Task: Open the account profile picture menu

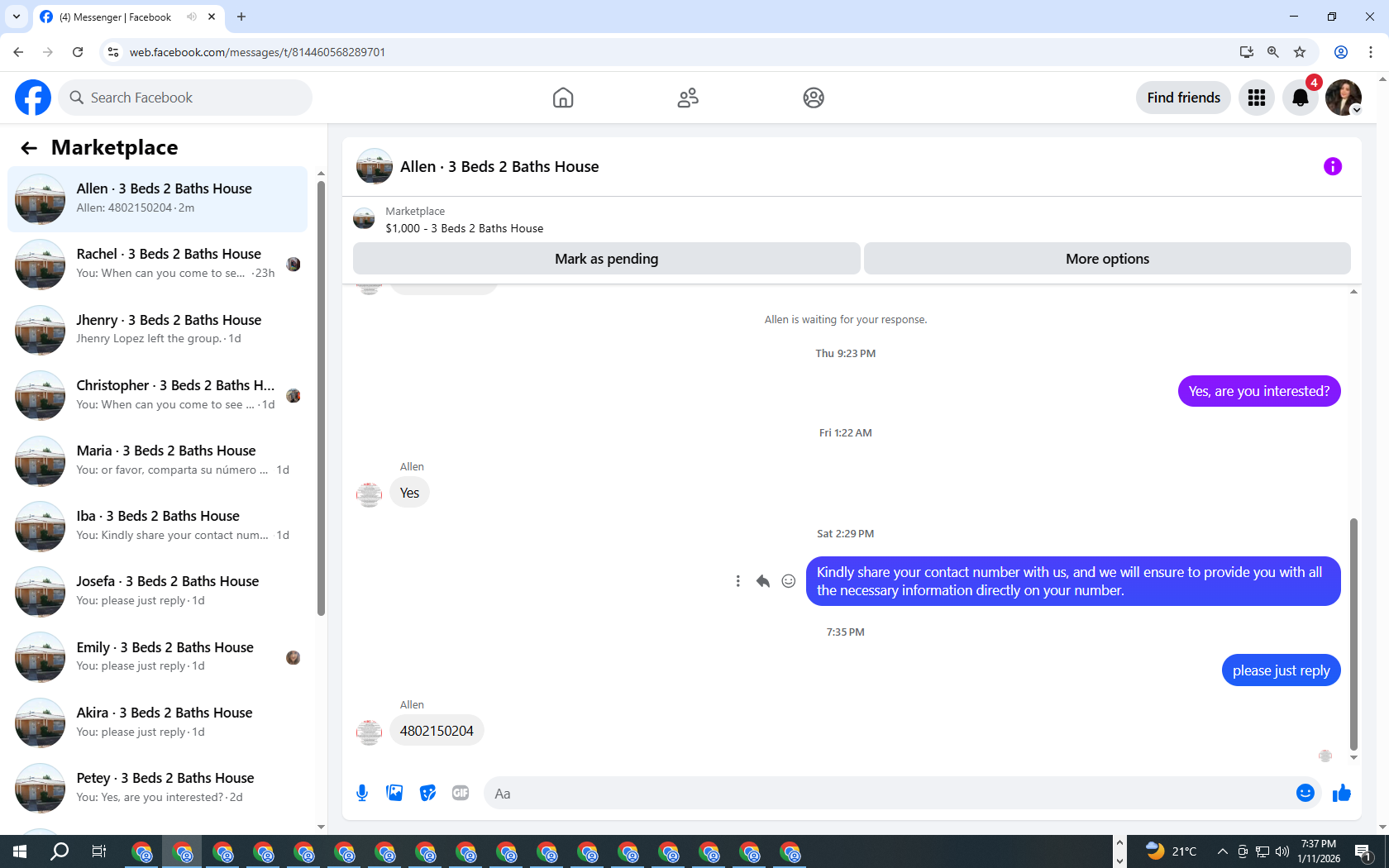Action: (x=1344, y=98)
